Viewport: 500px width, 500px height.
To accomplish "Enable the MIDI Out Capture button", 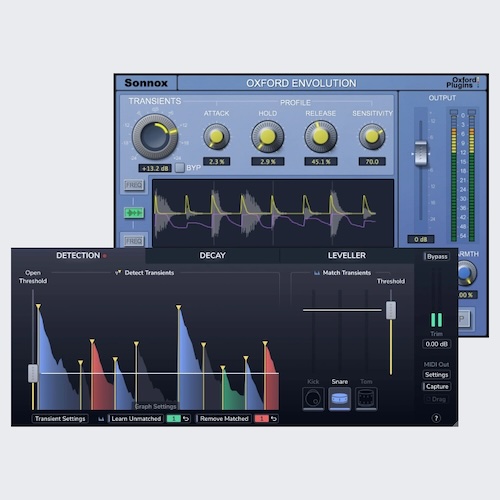I will click(x=436, y=387).
